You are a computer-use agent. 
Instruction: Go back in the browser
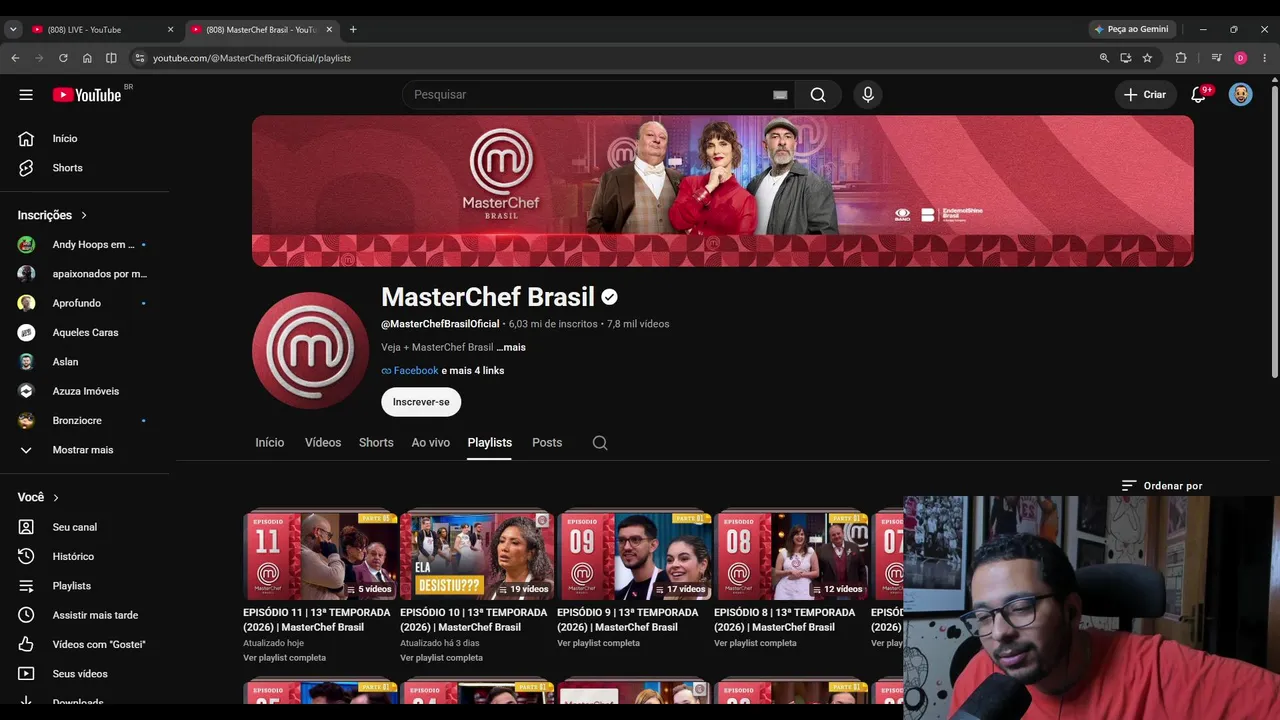click(x=15, y=58)
